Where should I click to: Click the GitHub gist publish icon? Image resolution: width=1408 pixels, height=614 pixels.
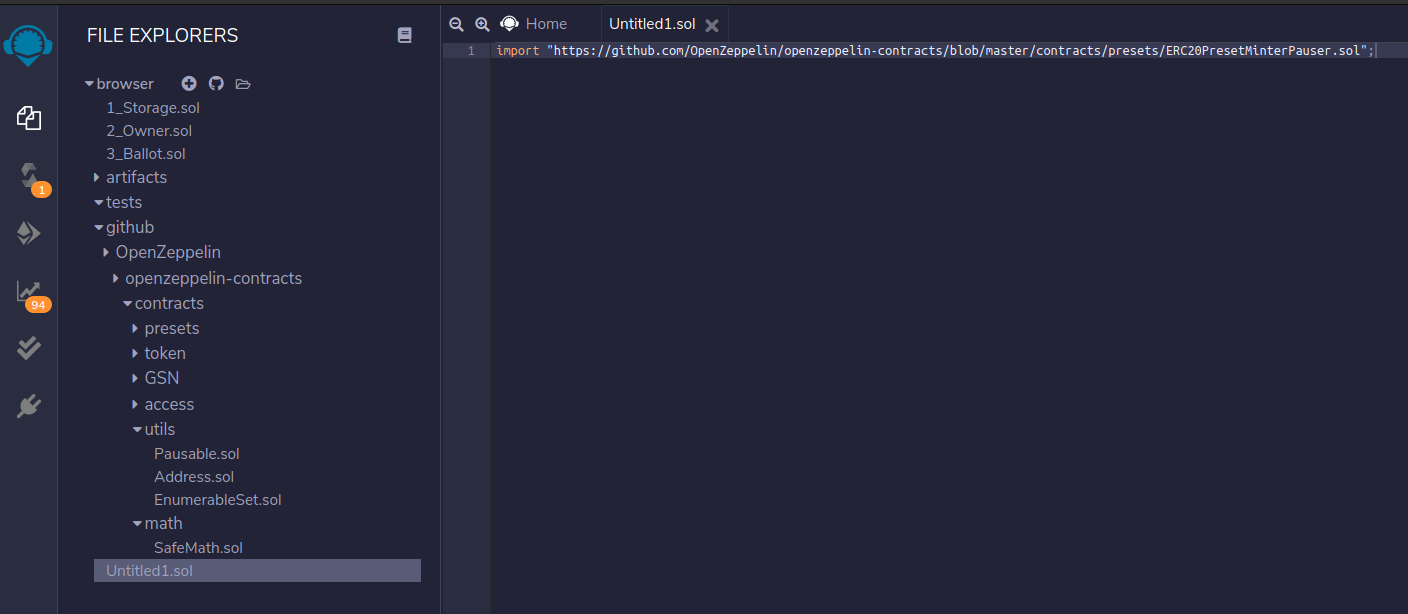(216, 84)
